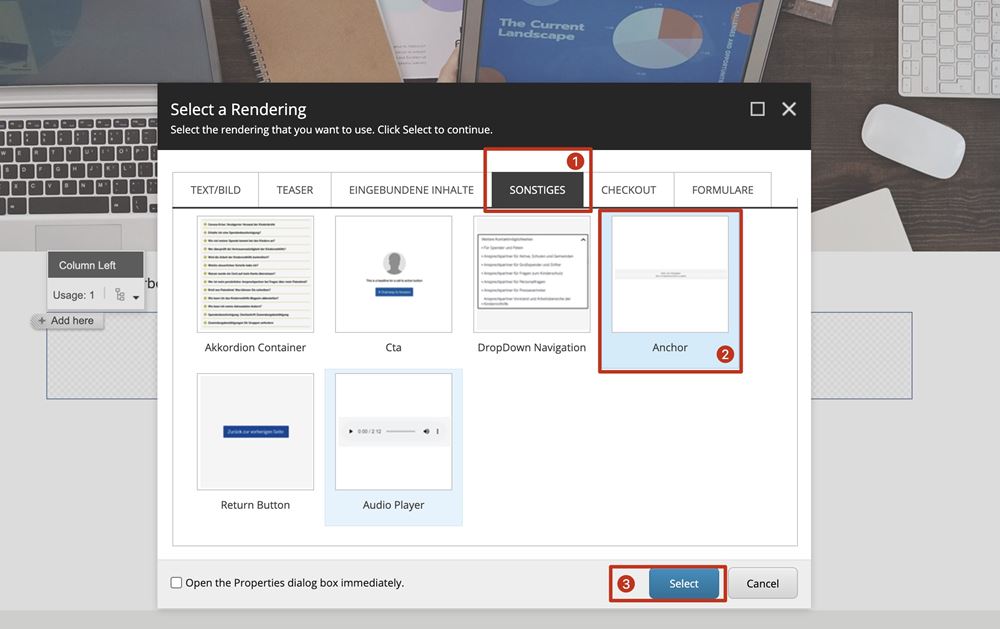The width and height of the screenshot is (1000, 629).
Task: Switch to EINGEBUNDENE INHALTE tab
Action: pyautogui.click(x=411, y=190)
